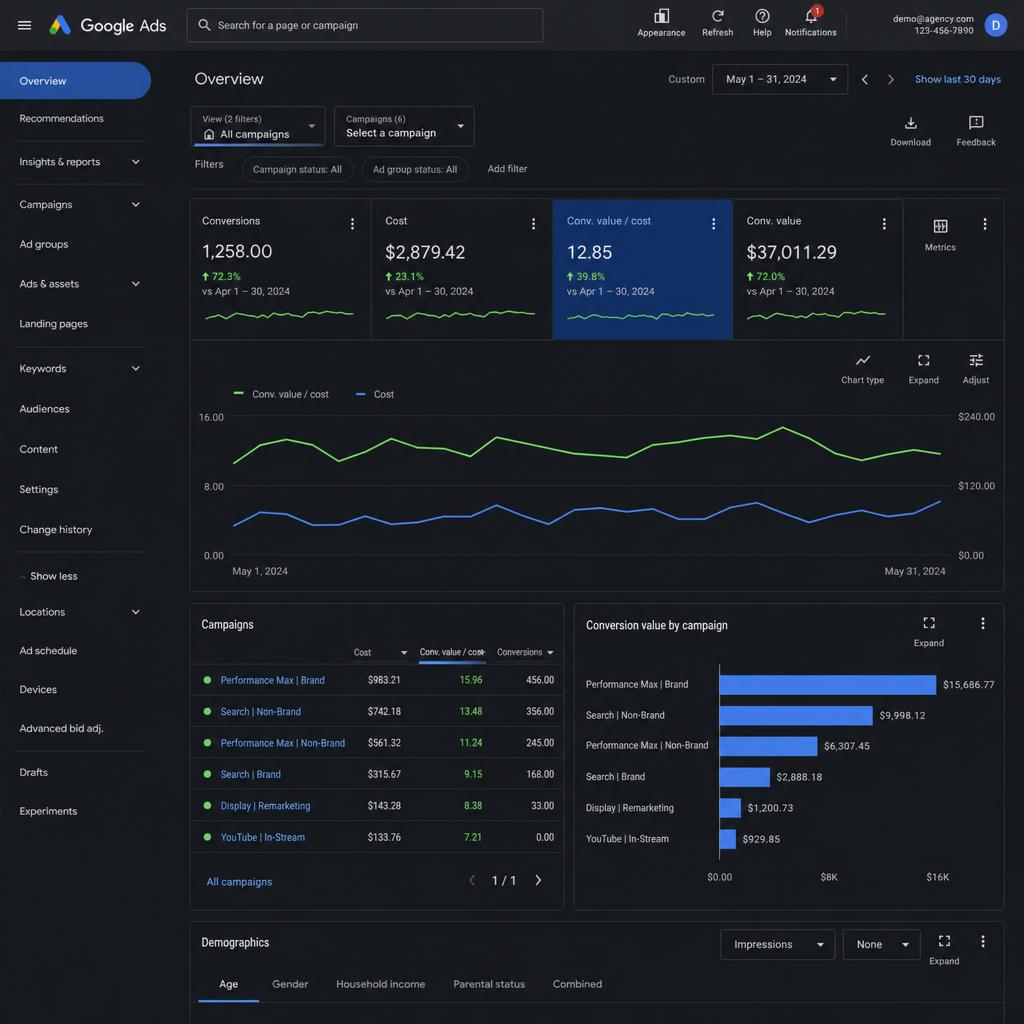Open Ad schedule in the sidebar
Screen dimensions: 1024x1024
click(x=48, y=650)
